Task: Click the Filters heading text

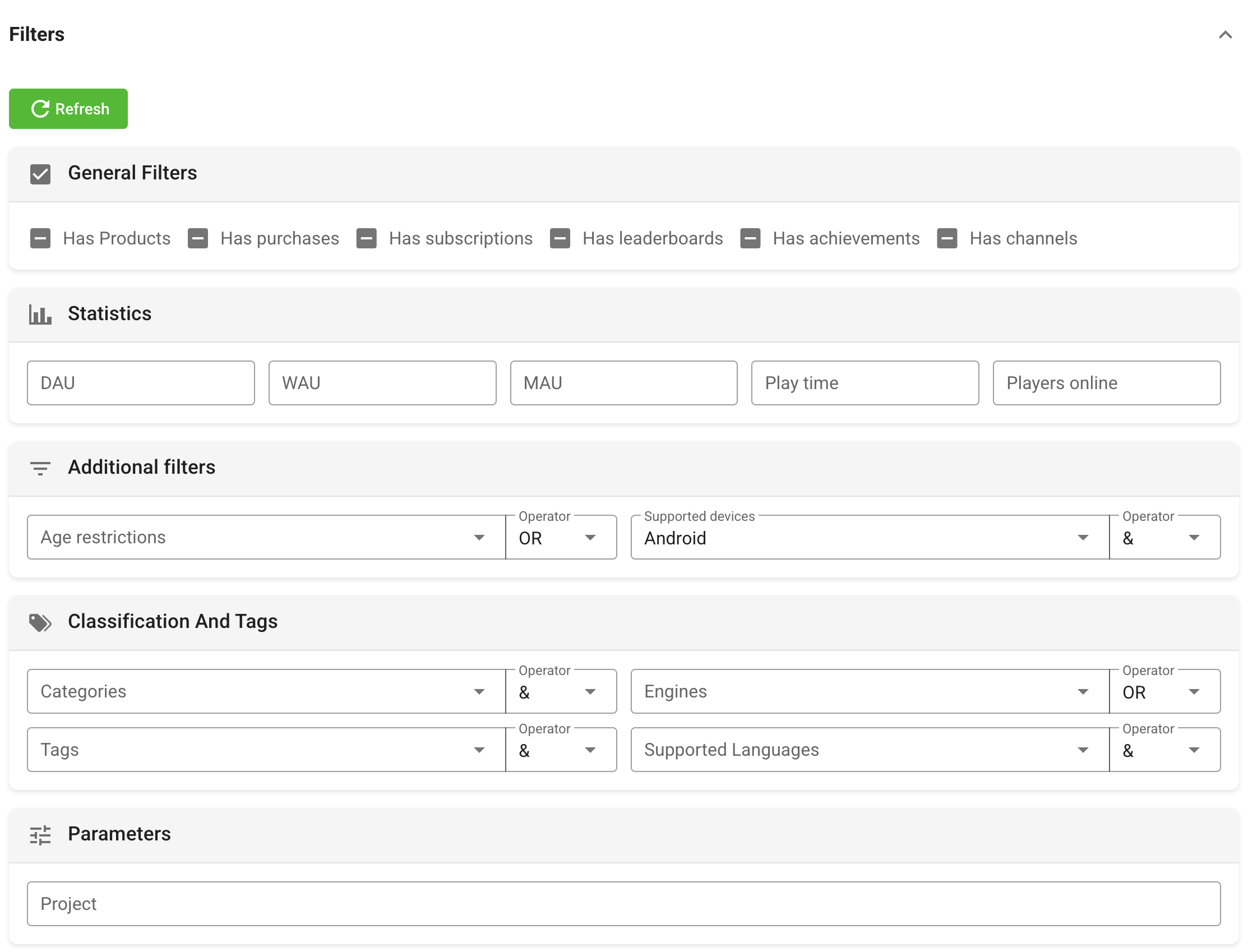Action: pyautogui.click(x=37, y=35)
